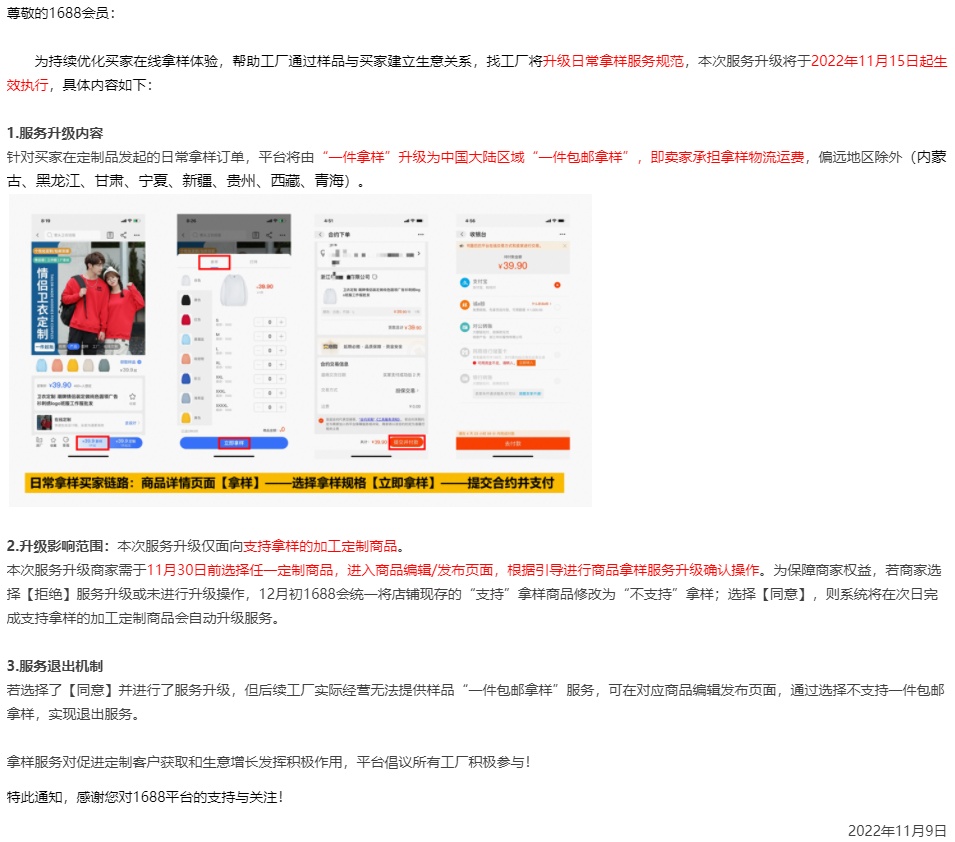Click the date 2022年11月9日 at the bottom
This screenshot has width=955, height=842.
point(897,831)
